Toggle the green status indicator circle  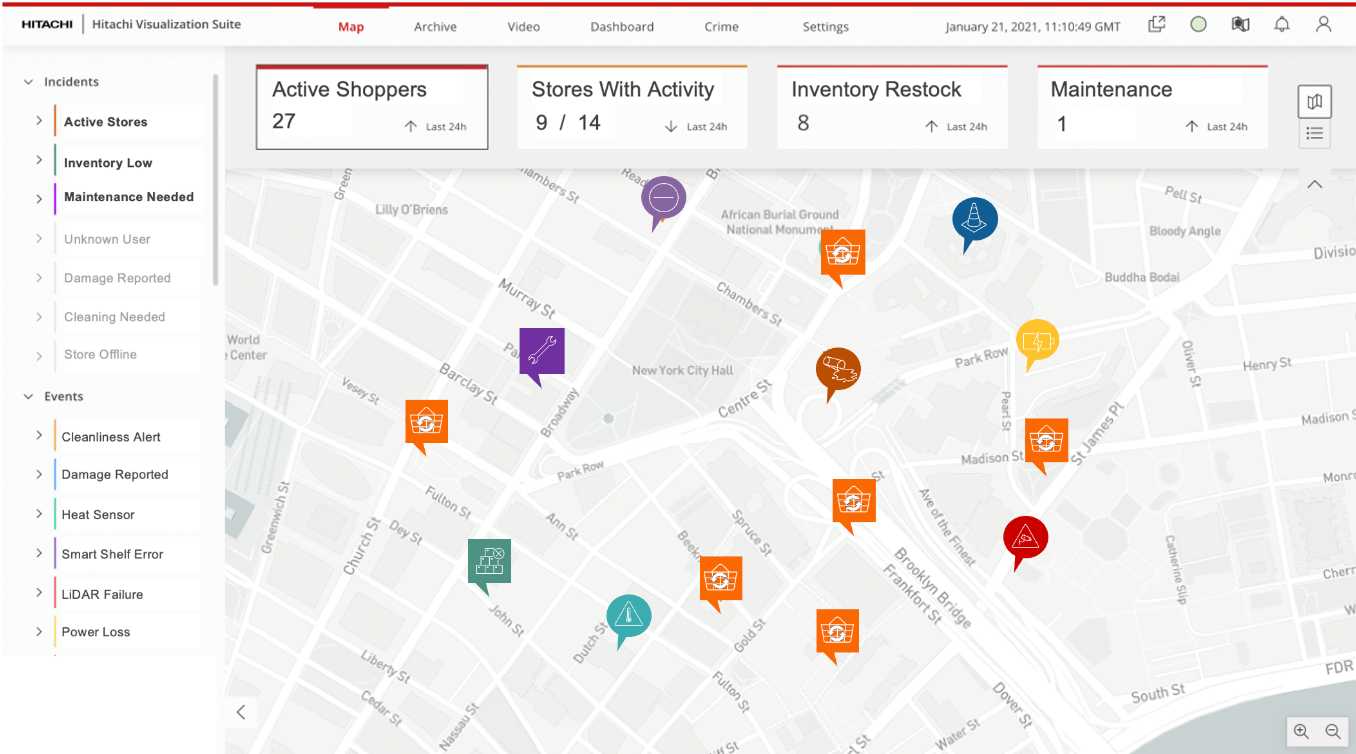pos(1198,25)
